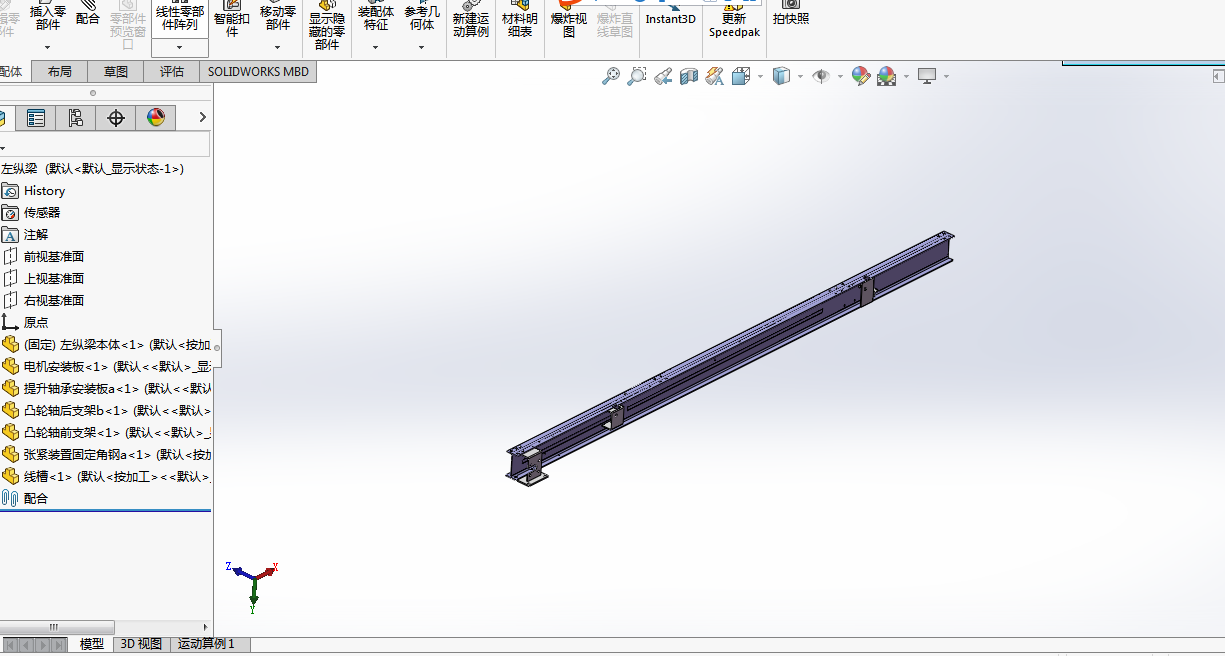Image resolution: width=1225 pixels, height=656 pixels.
Task: Click View Settings monitor icon
Action: coord(927,76)
